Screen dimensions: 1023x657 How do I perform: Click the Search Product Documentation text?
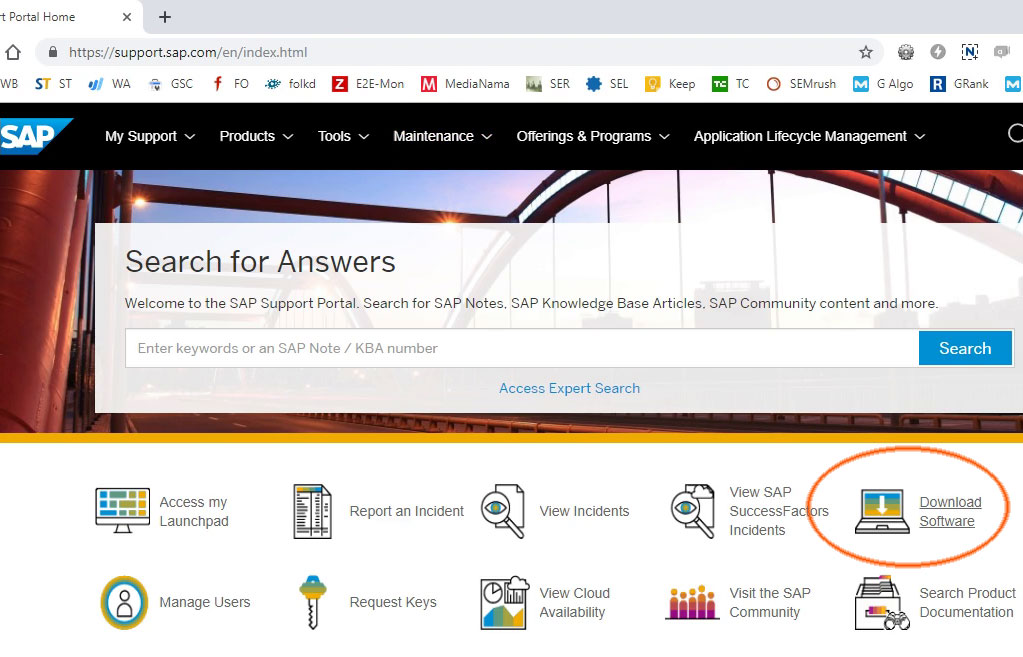967,603
